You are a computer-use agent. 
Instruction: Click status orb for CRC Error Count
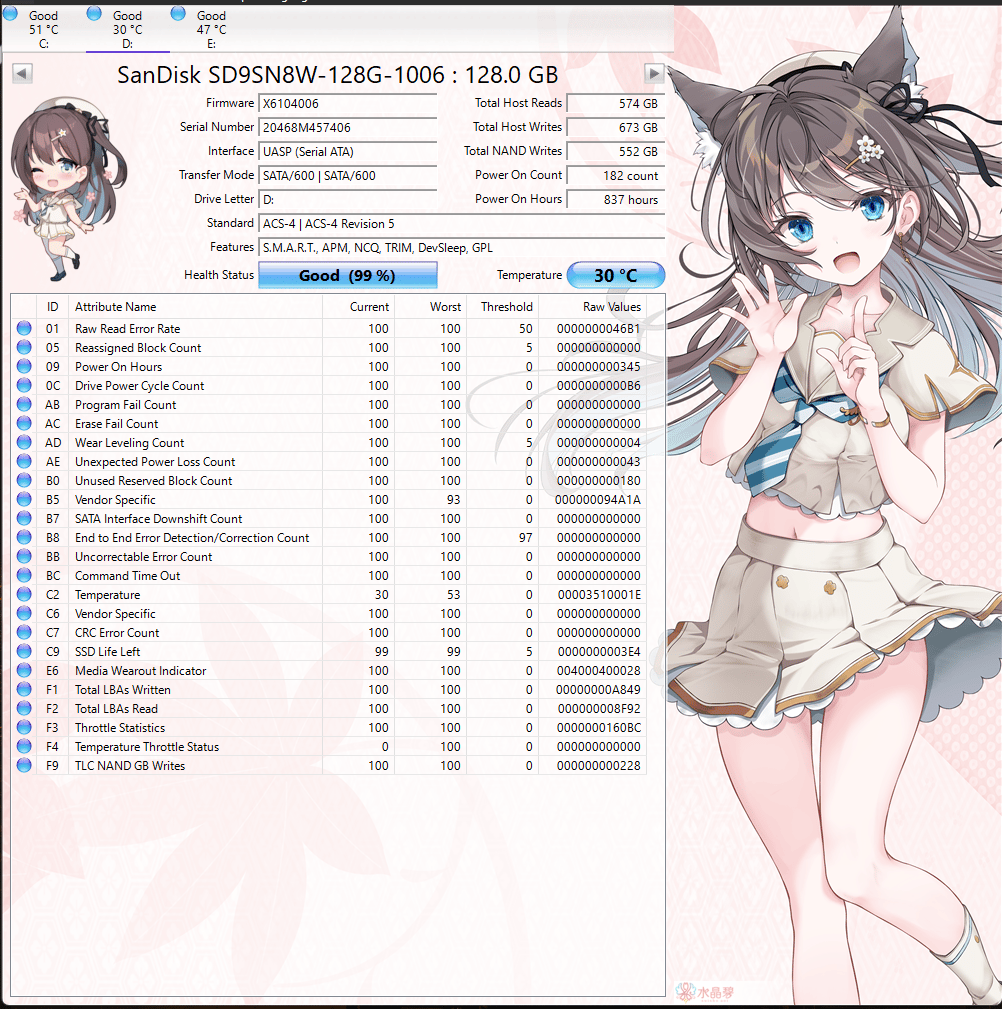click(24, 632)
